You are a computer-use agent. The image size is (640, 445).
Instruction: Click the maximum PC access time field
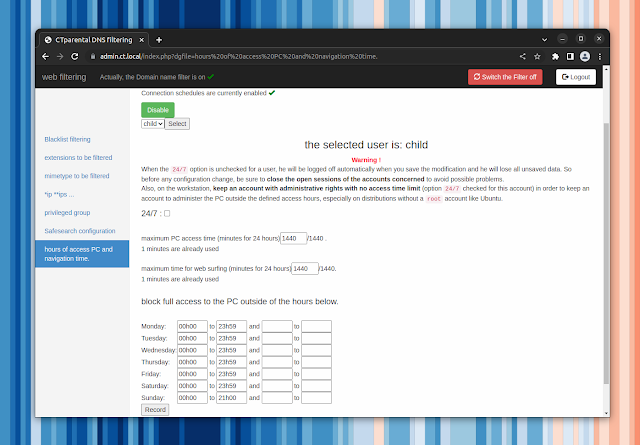(293, 238)
